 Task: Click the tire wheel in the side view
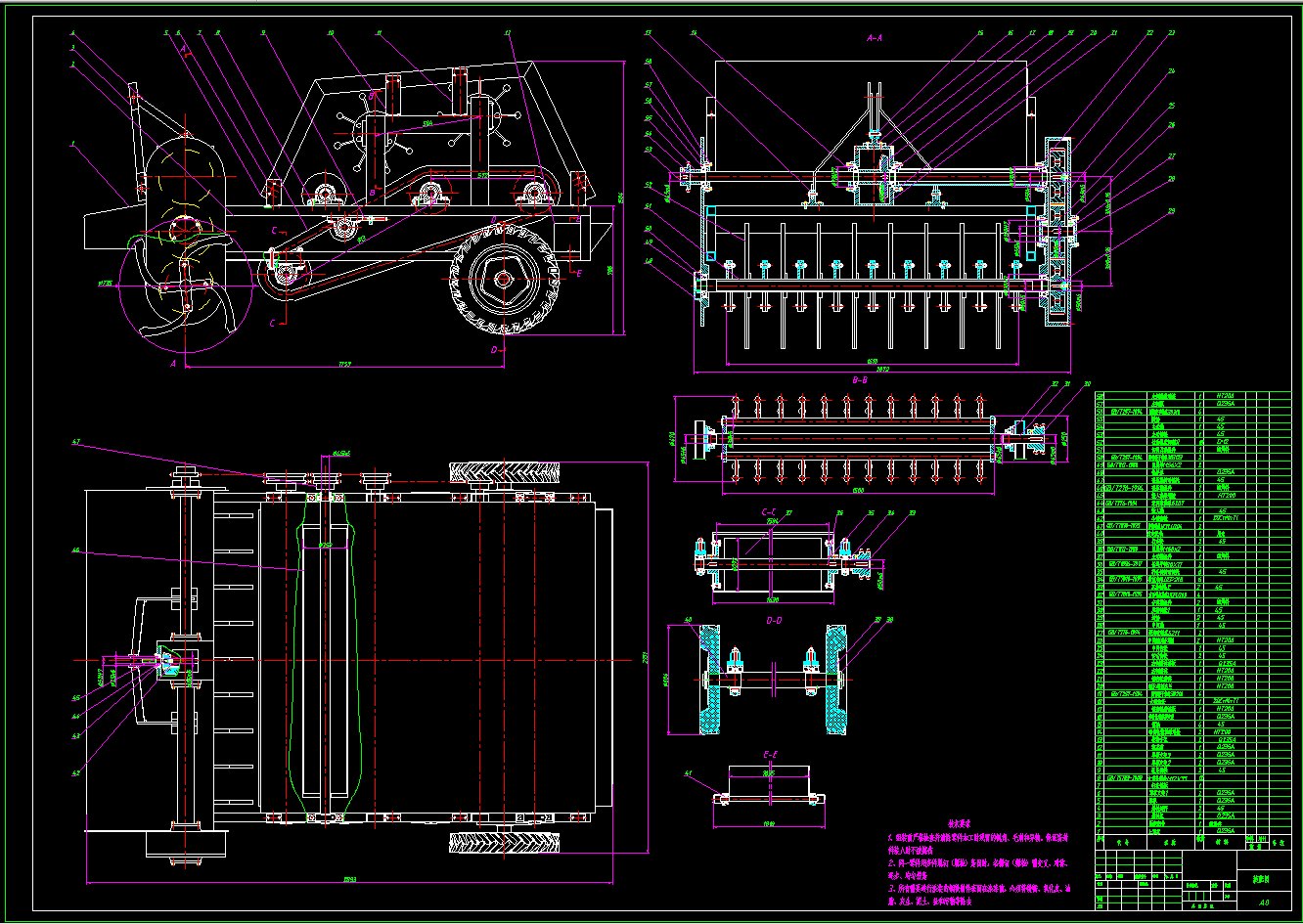[502, 280]
